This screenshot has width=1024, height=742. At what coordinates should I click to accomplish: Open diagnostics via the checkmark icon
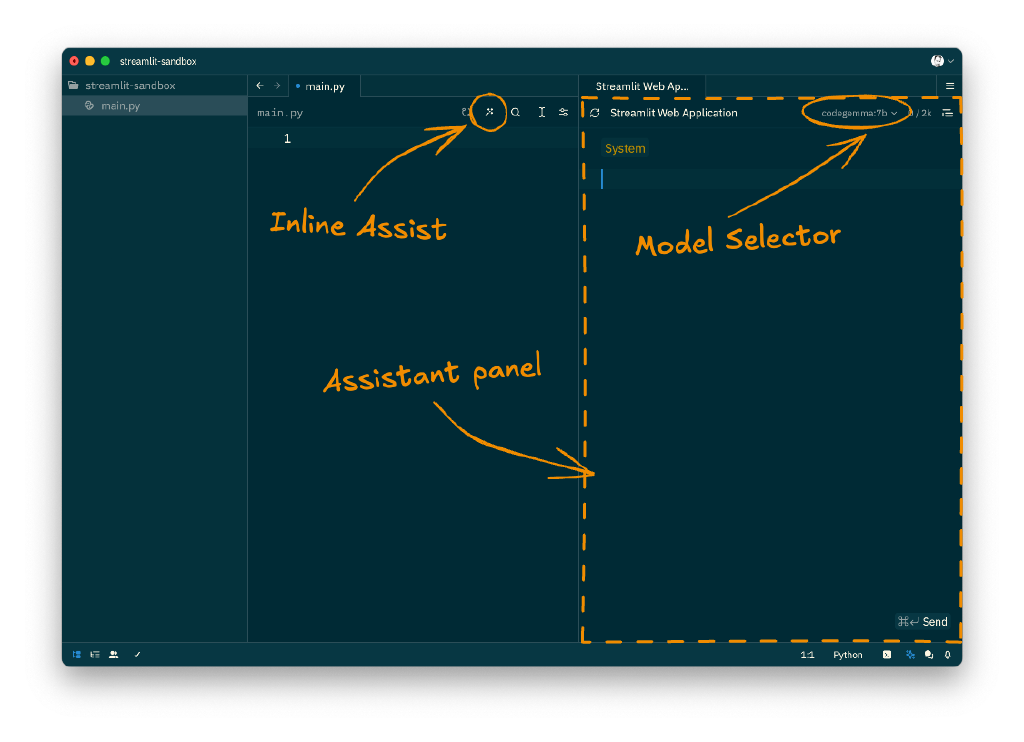(137, 654)
